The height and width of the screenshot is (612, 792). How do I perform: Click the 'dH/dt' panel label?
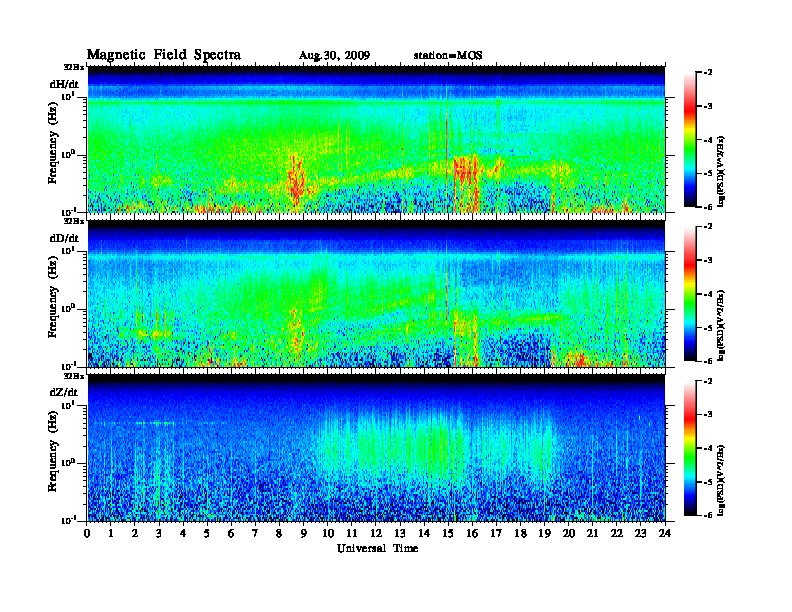(64, 84)
